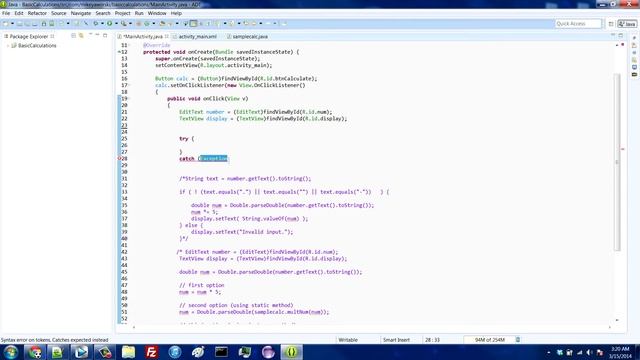Toggle Link with Editor in Package Explorer
Image resolution: width=640 pixels, height=360 pixels.
tap(81, 36)
